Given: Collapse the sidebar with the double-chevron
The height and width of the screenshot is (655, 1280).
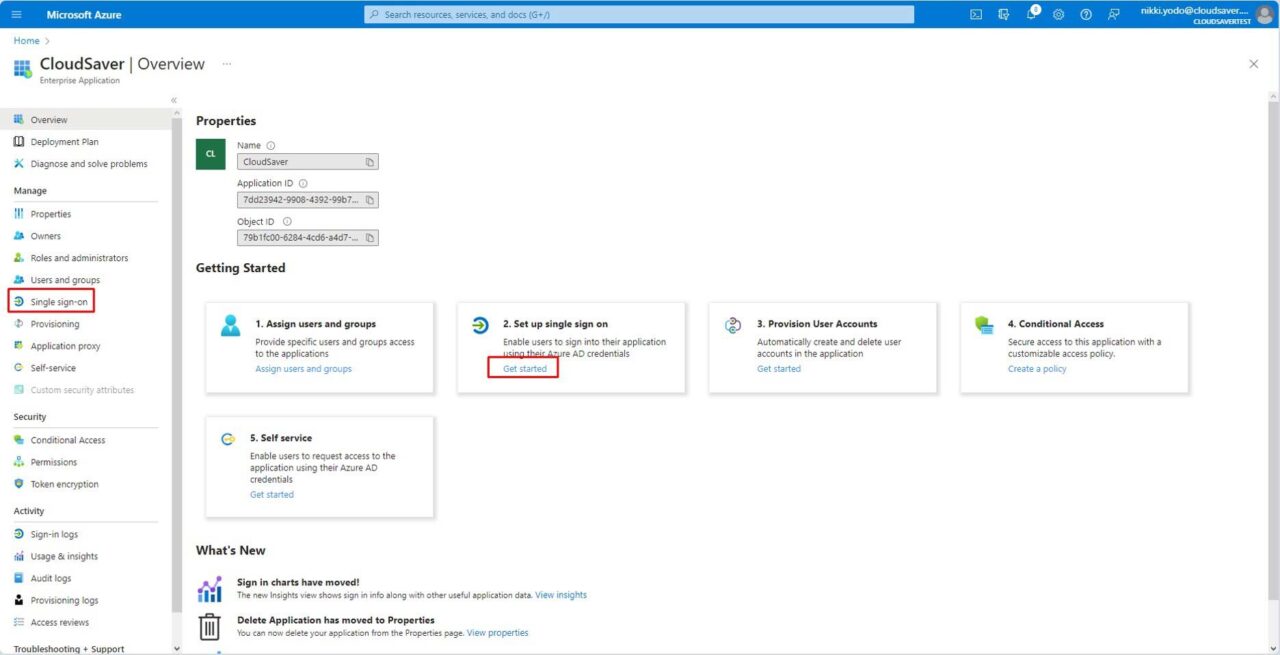Looking at the screenshot, I should click(173, 100).
